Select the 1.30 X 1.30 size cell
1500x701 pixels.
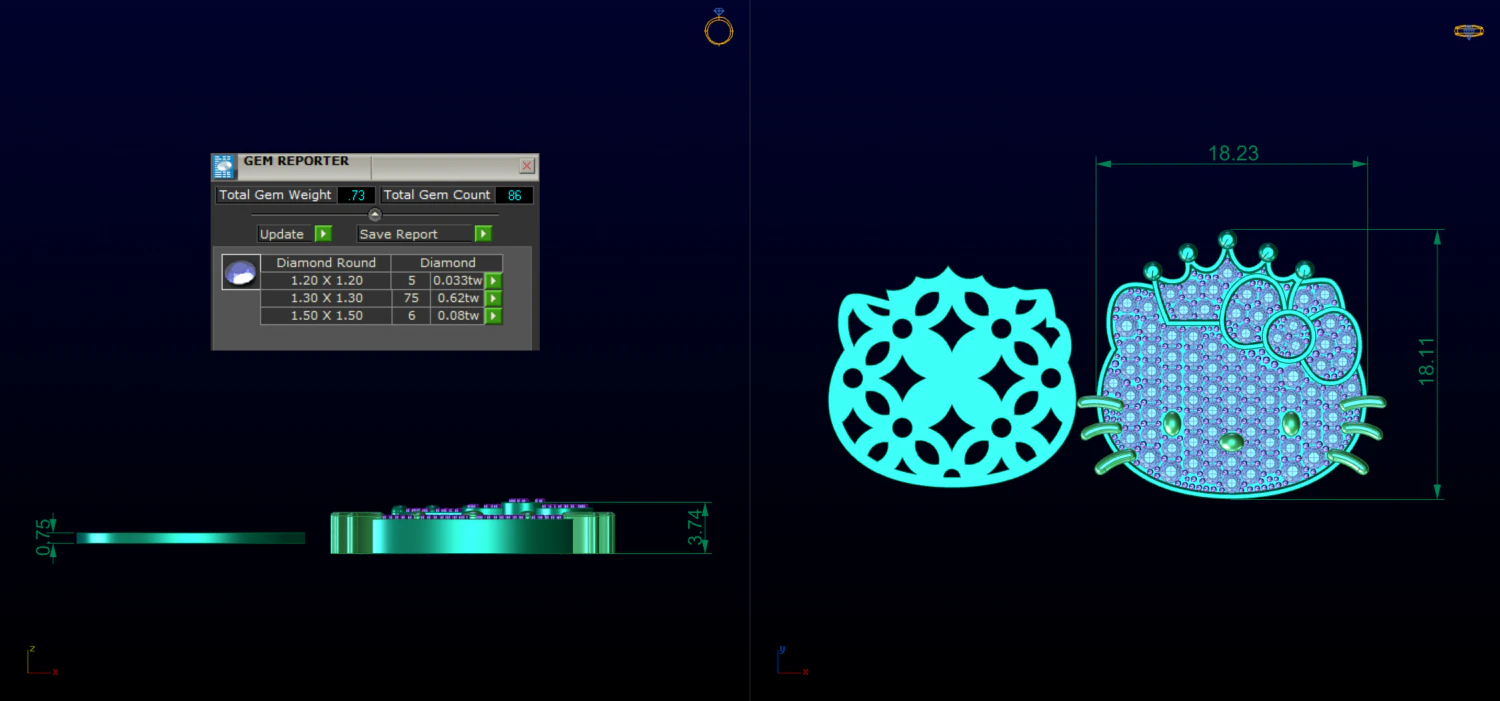click(x=326, y=298)
